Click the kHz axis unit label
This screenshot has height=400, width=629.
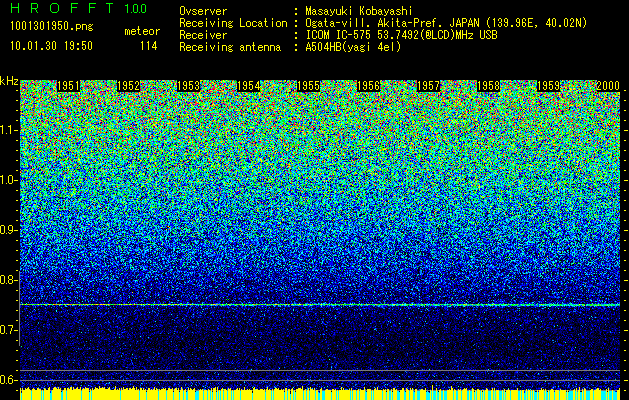pyautogui.click(x=9, y=81)
